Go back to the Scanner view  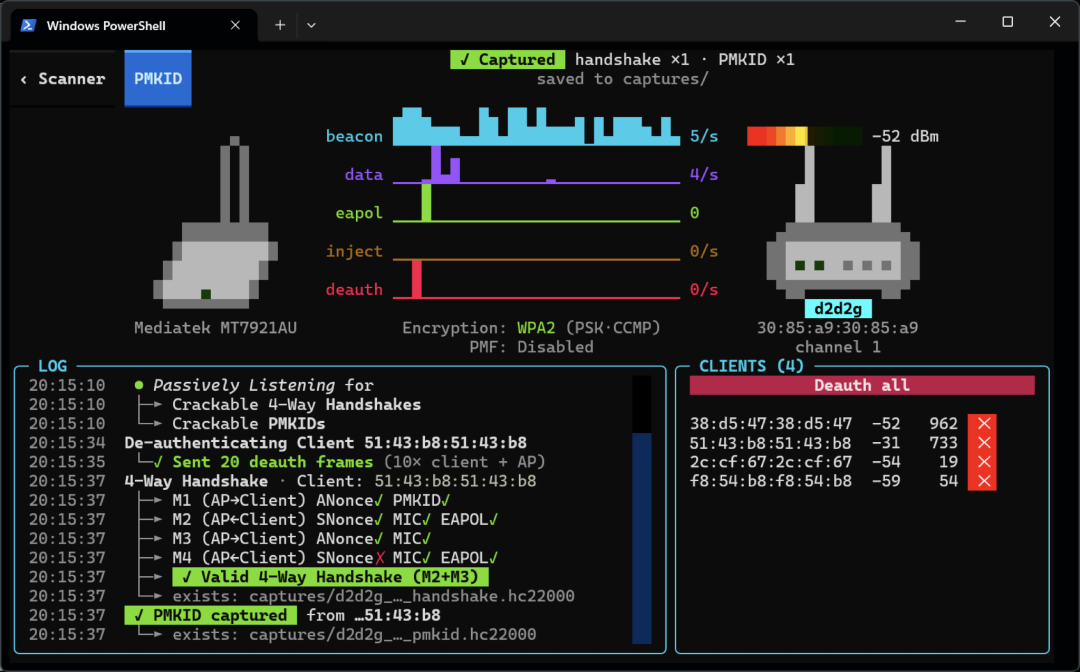click(x=63, y=78)
